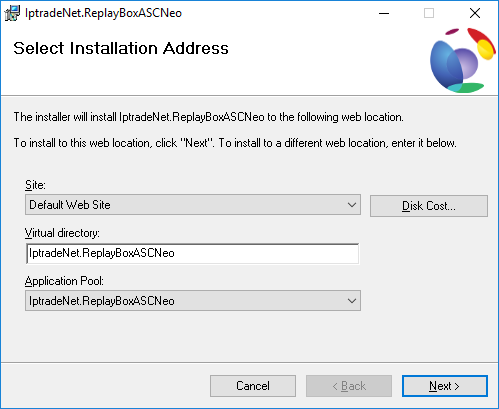
Task: Proceed with the Next button
Action: 445,386
